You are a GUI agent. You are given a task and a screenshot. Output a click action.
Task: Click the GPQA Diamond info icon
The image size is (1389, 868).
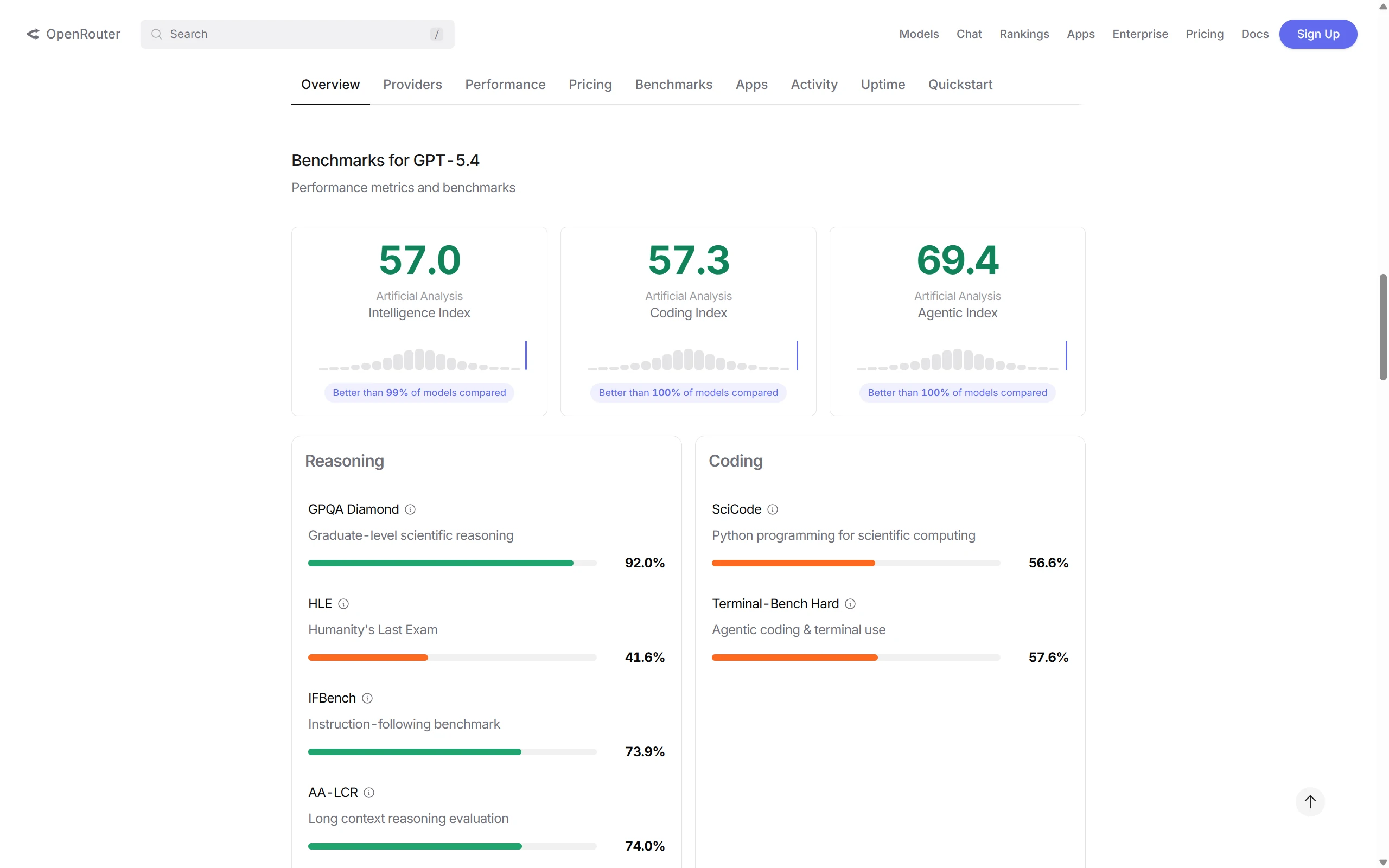click(x=410, y=509)
